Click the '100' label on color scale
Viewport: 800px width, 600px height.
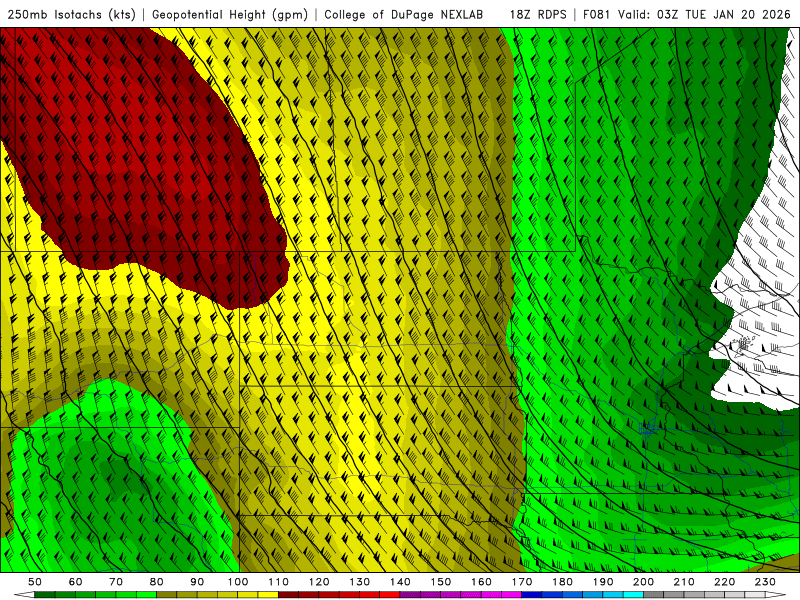point(238,582)
